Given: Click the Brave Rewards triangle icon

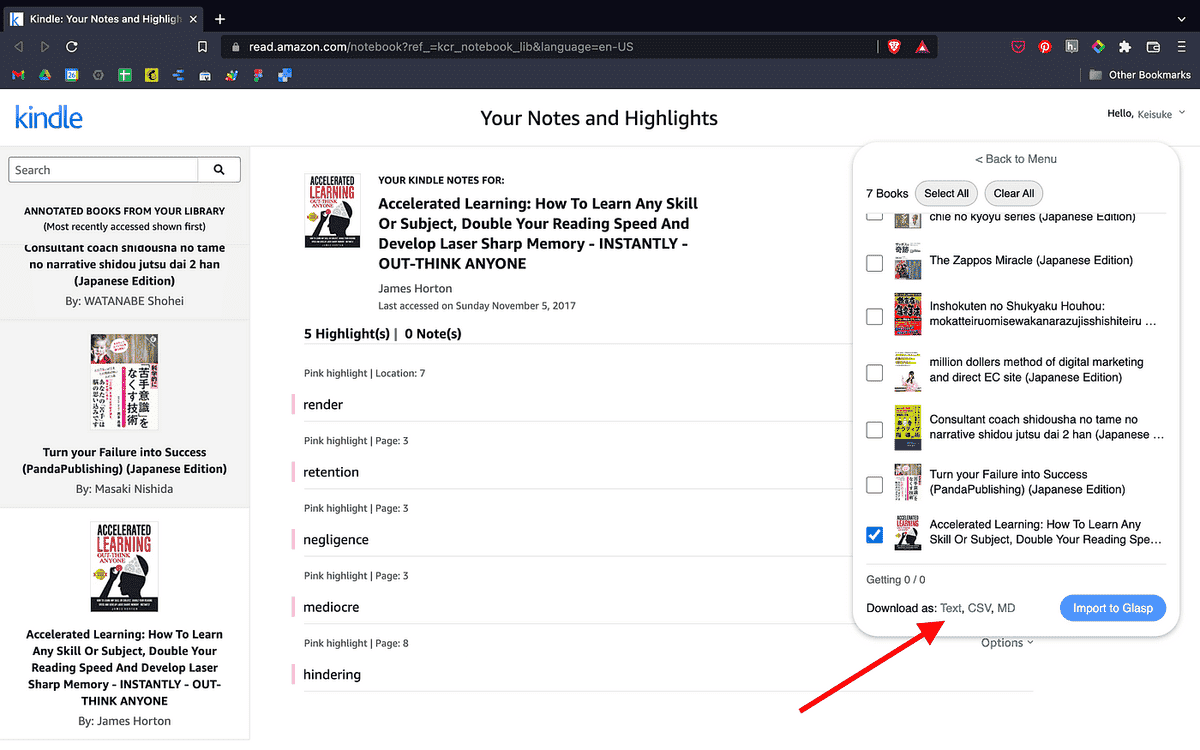Looking at the screenshot, I should 921,46.
